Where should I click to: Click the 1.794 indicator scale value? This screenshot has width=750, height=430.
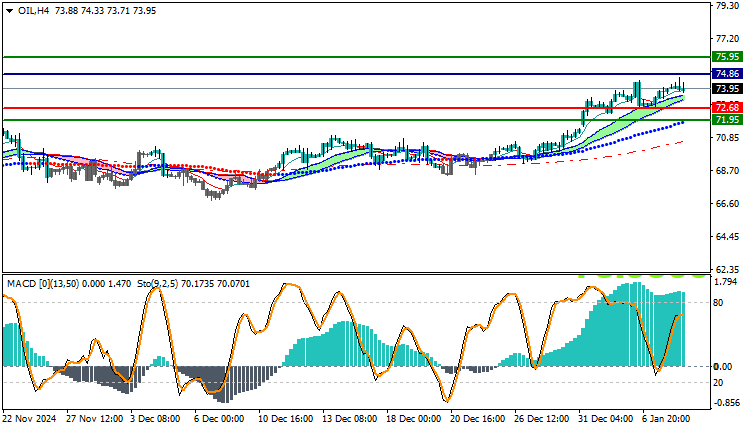(x=726, y=282)
